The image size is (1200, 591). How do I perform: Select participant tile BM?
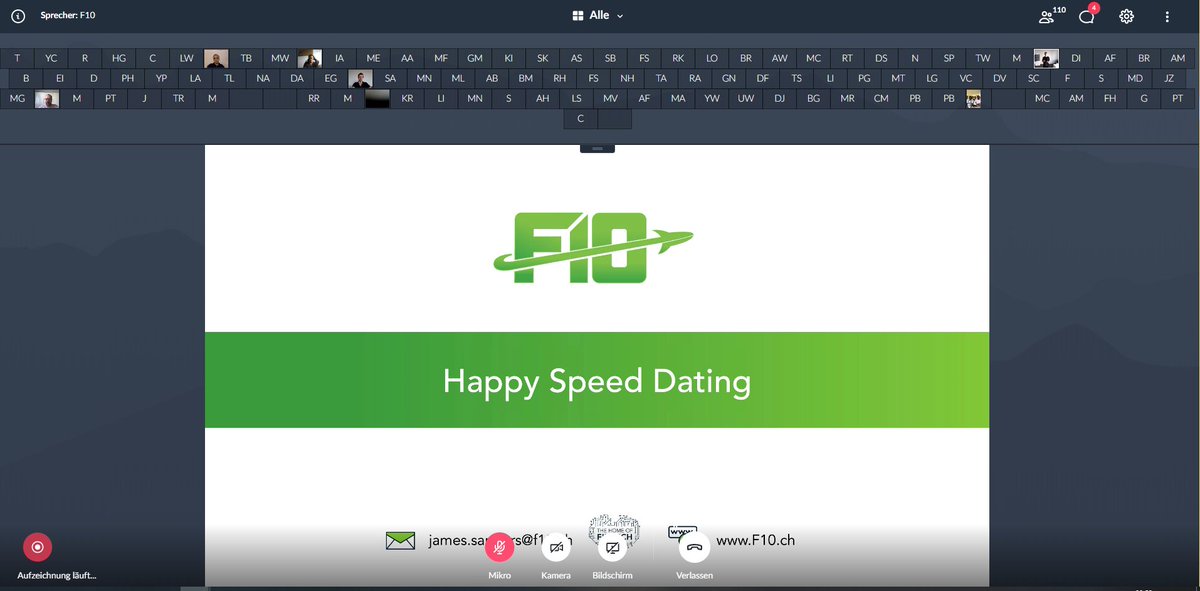click(x=526, y=78)
